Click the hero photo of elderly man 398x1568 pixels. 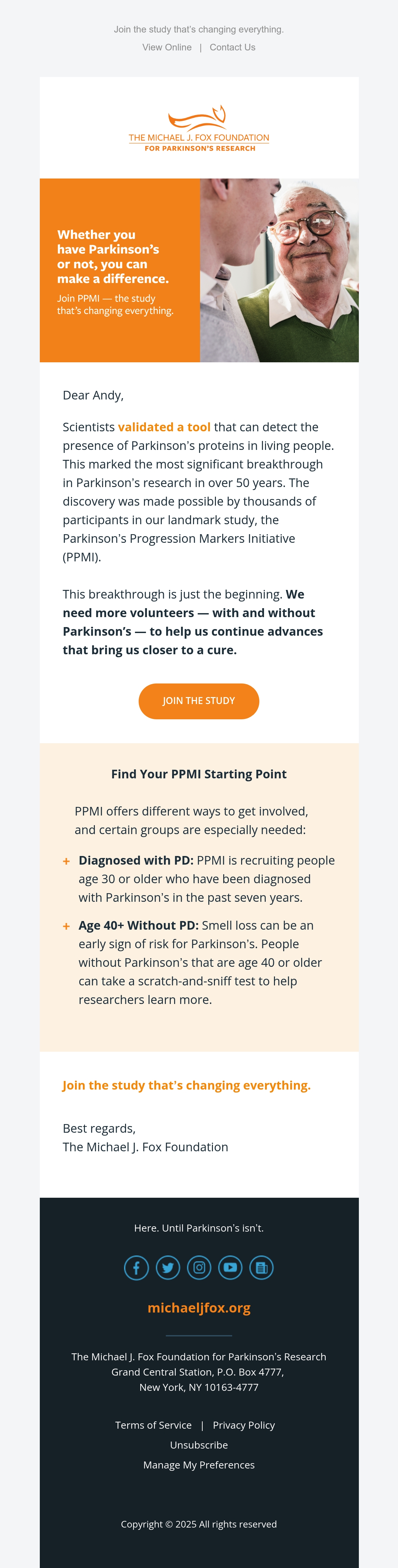pyautogui.click(x=279, y=270)
